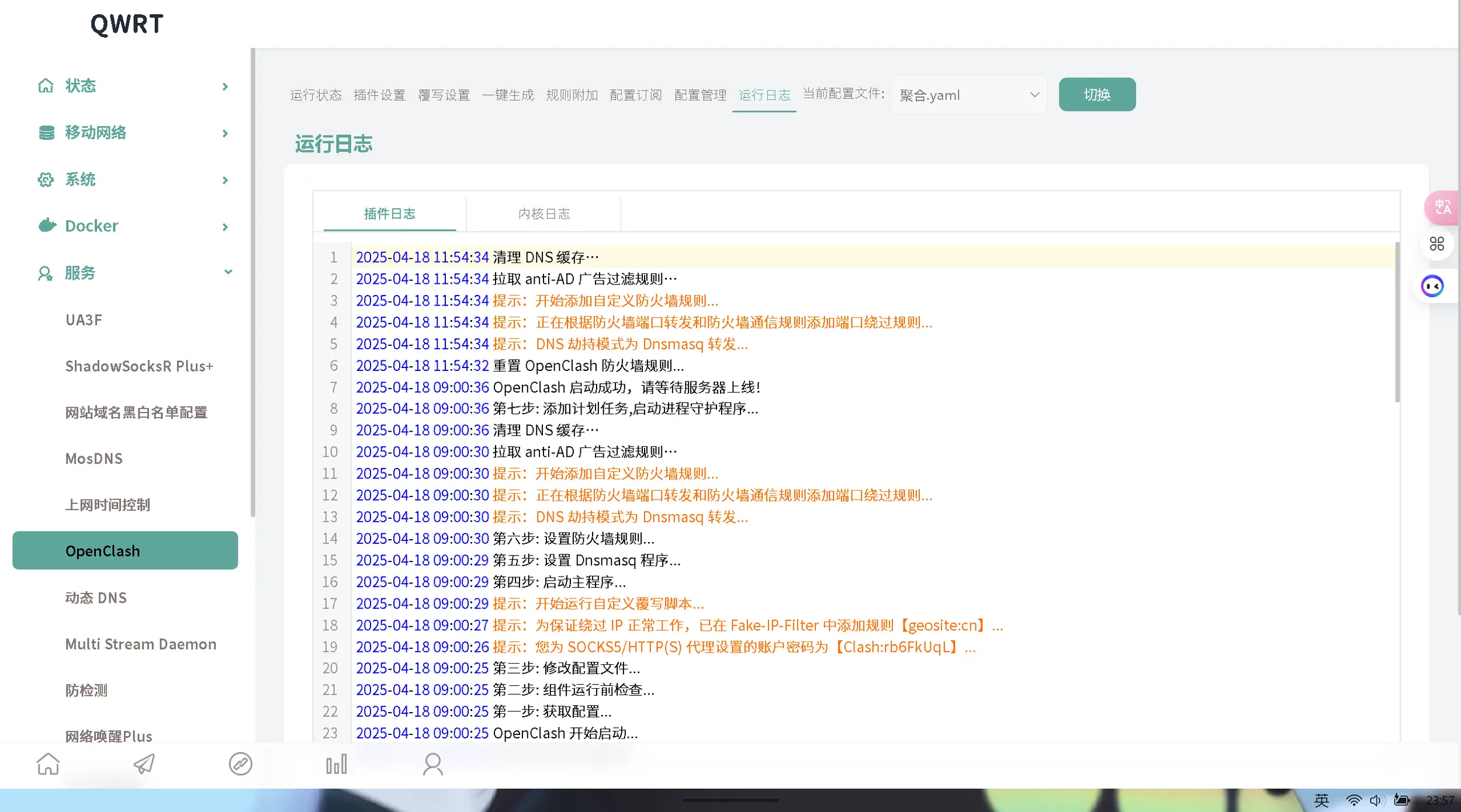Viewport: 1461px width, 812px height.
Task: Click the QWRT logo title
Action: [x=127, y=24]
